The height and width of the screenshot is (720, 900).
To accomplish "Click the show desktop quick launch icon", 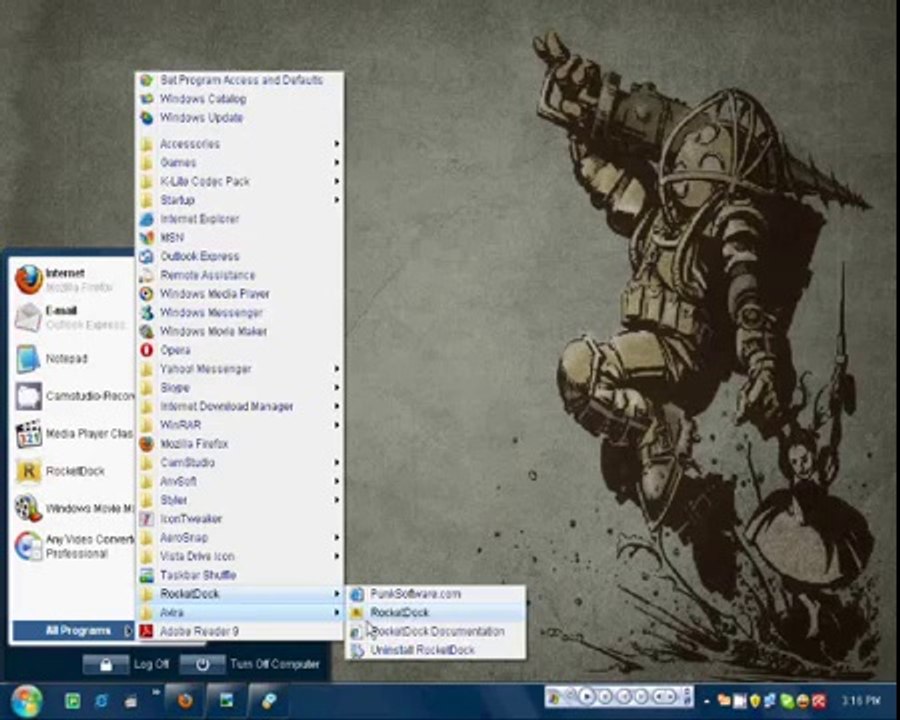I will (x=131, y=701).
